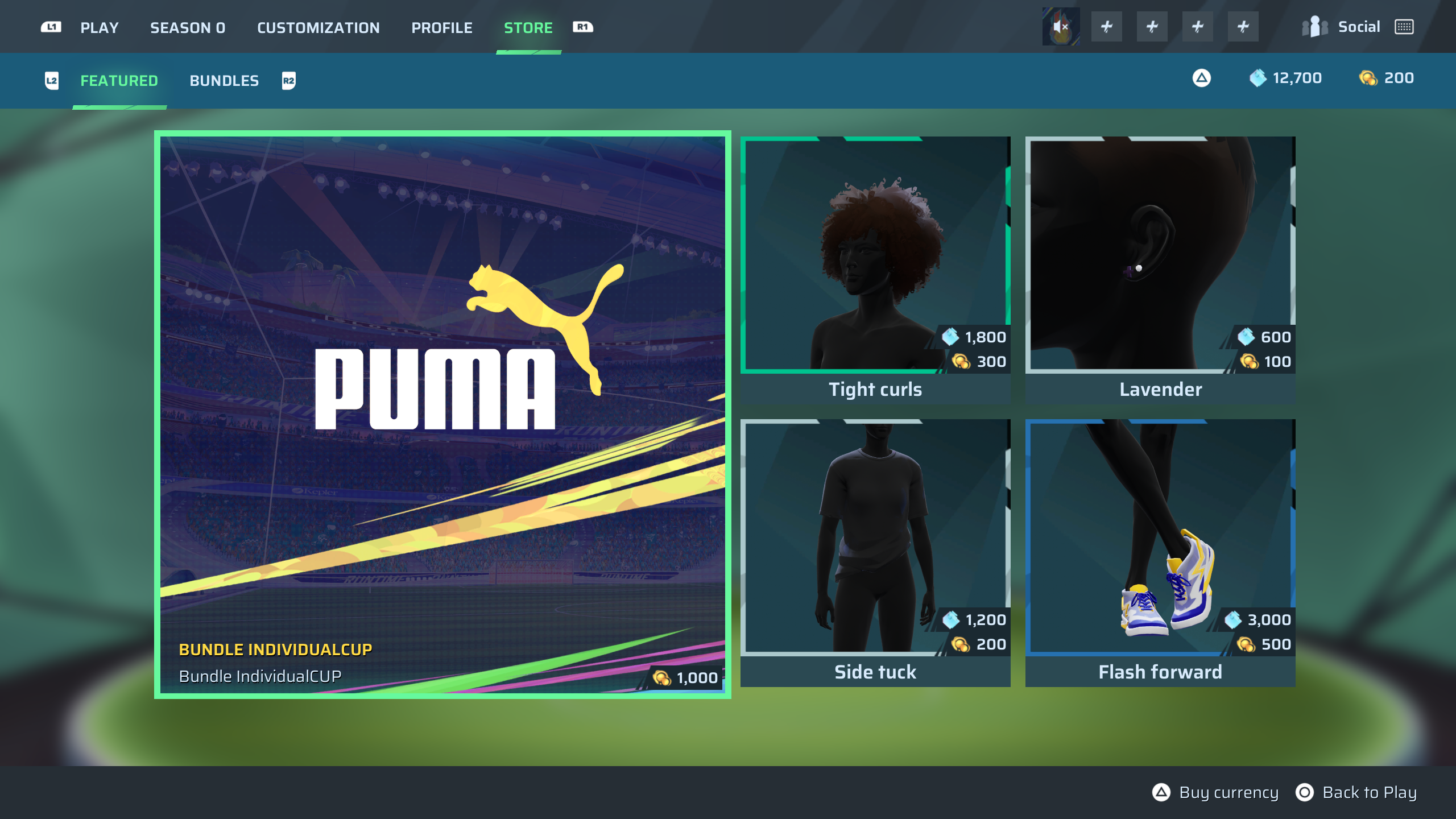Click the coin icon on Tight curls
Viewport: 1456px width, 819px height.
click(x=961, y=361)
